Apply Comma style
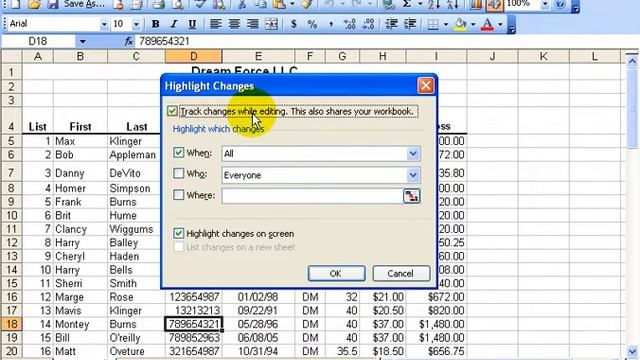 (331, 24)
